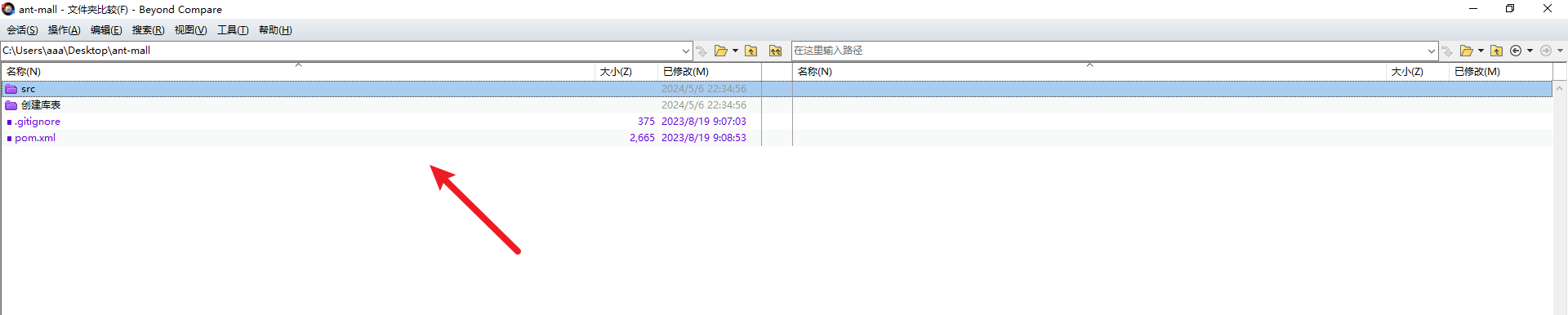Sort right pane by 名称(N) column
This screenshot has height=315, width=1568.
click(x=1089, y=72)
